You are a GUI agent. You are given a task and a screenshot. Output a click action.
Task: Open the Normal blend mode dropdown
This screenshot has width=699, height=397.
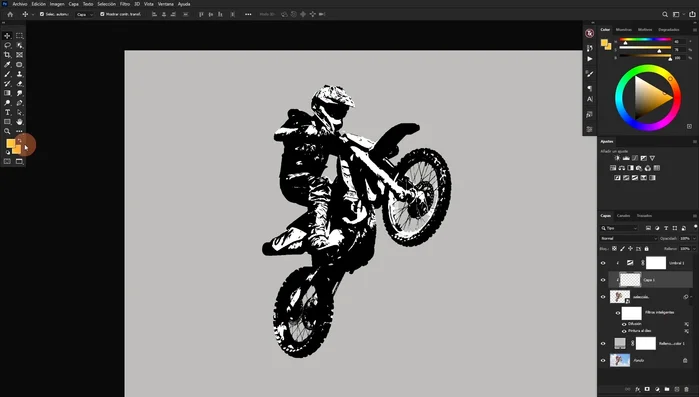tap(629, 238)
